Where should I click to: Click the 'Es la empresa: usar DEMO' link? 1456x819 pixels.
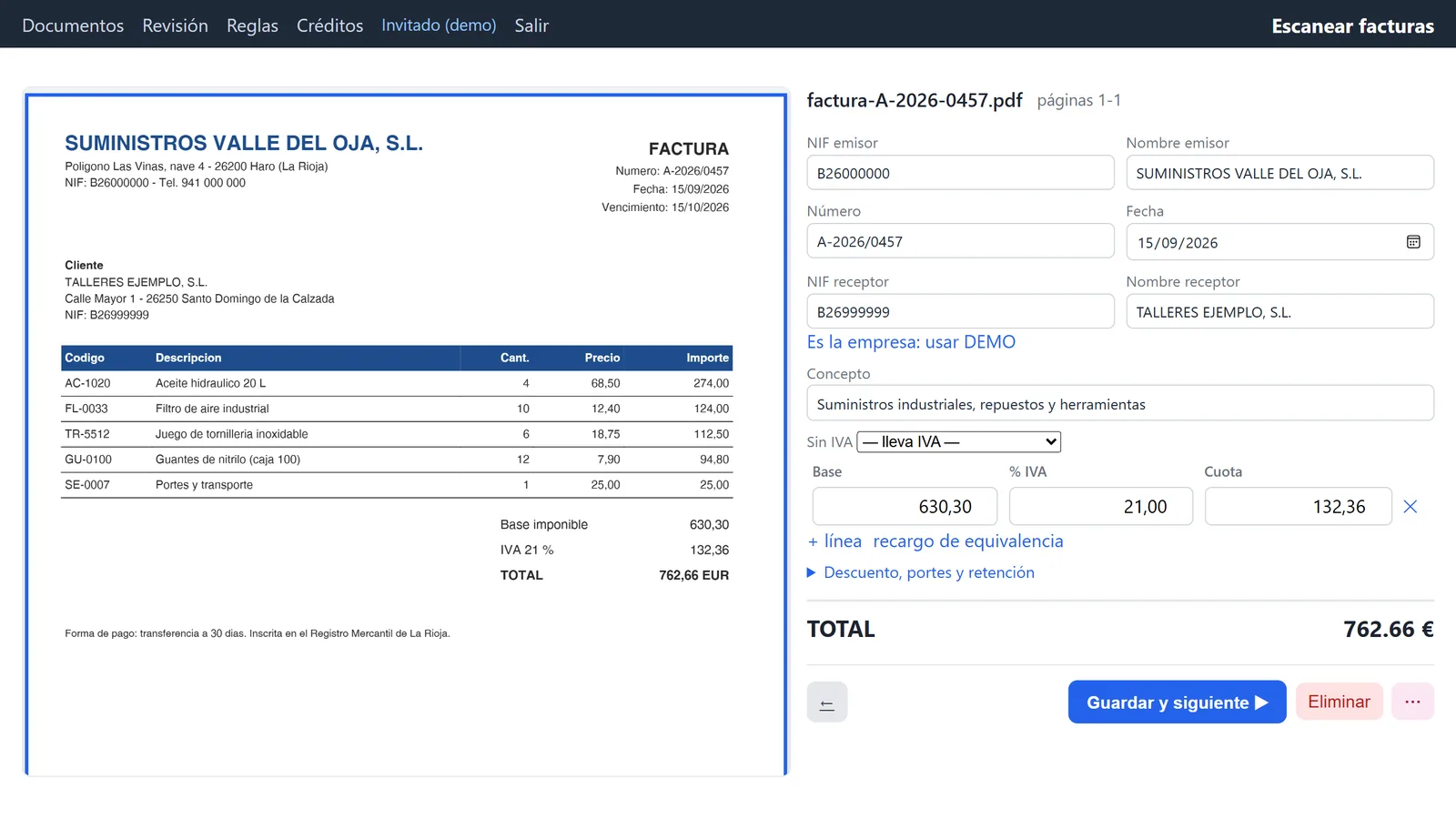coord(911,342)
